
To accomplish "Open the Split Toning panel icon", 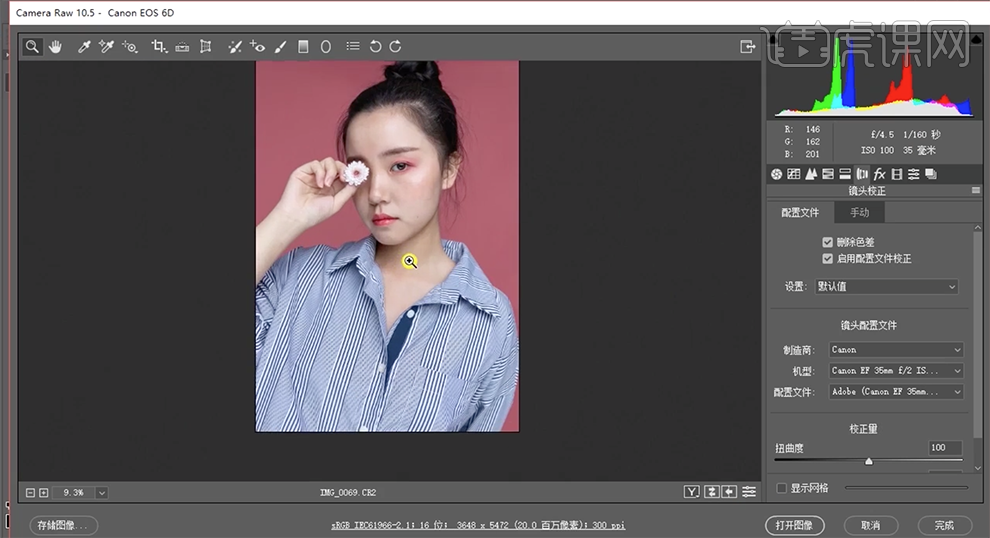I will point(845,174).
